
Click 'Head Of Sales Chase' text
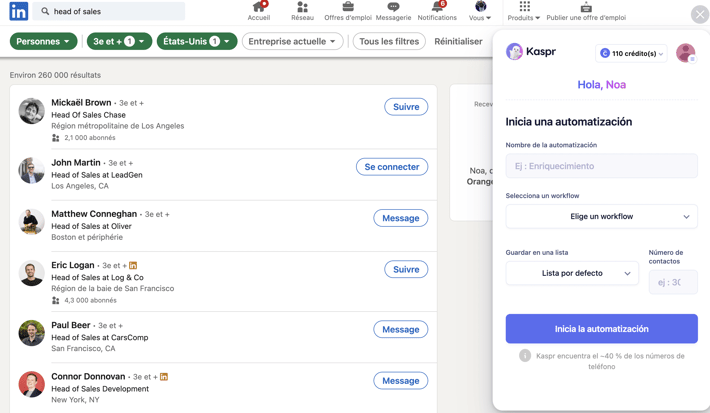point(88,115)
